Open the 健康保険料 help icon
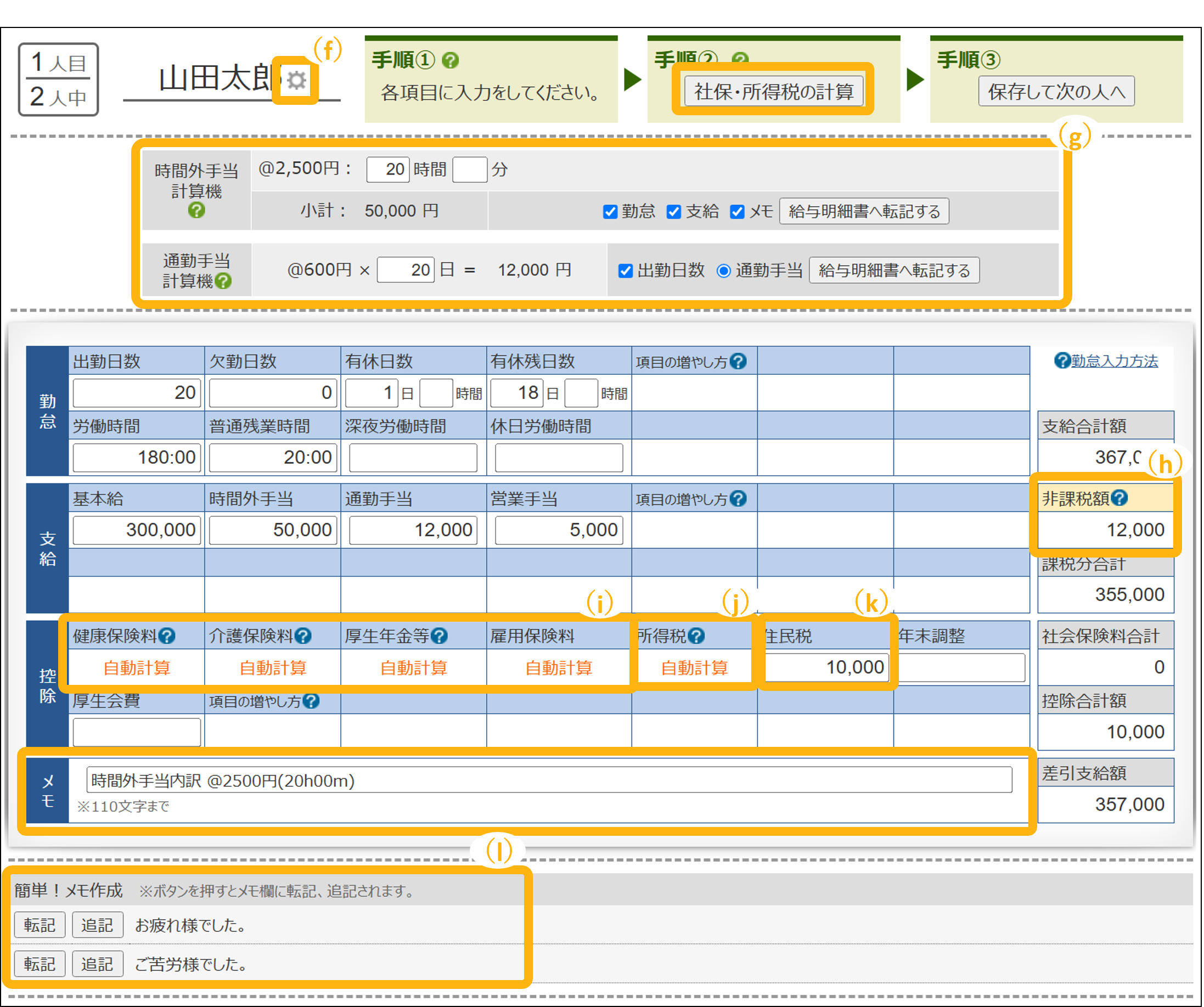This screenshot has width=1204, height=1007. coord(166,635)
